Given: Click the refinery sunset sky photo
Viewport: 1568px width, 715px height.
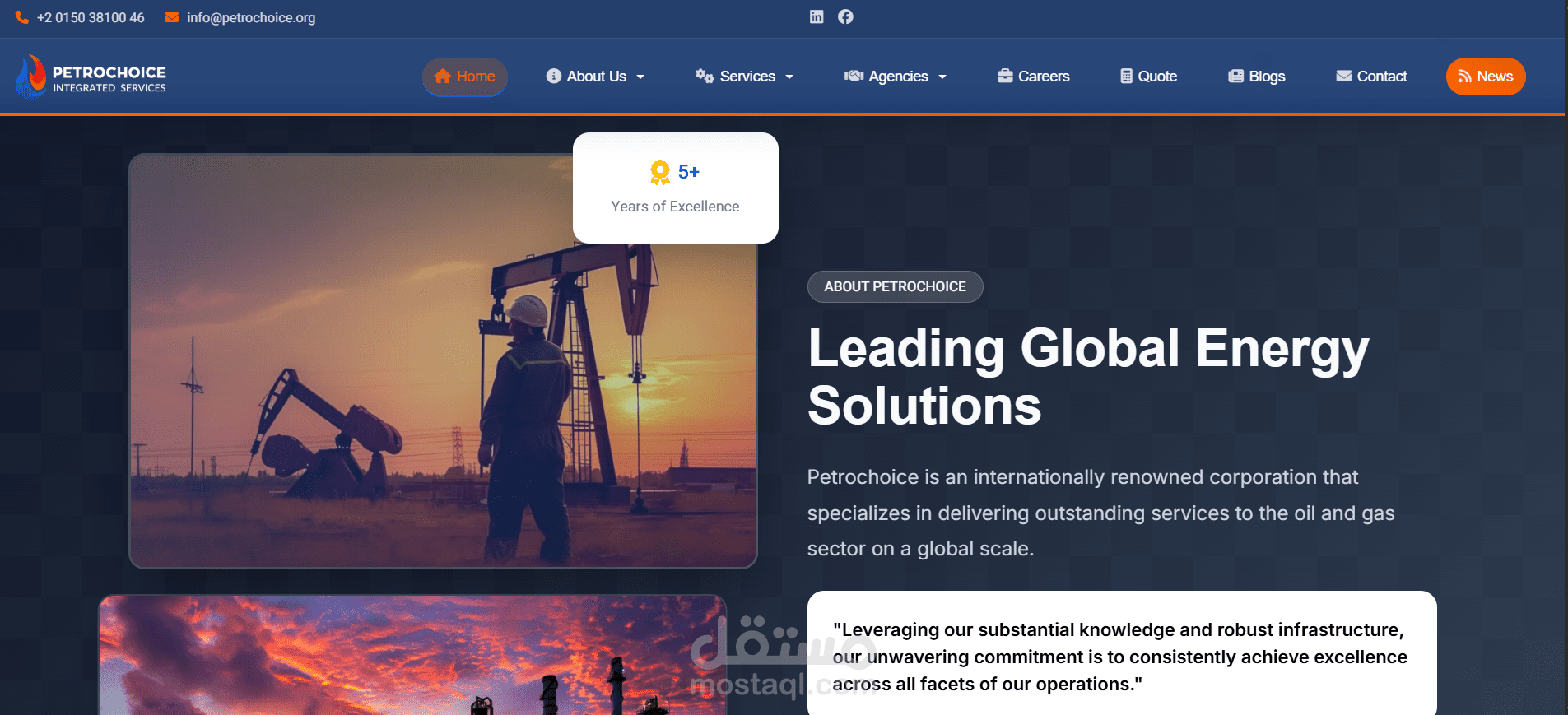Looking at the screenshot, I should (x=412, y=655).
